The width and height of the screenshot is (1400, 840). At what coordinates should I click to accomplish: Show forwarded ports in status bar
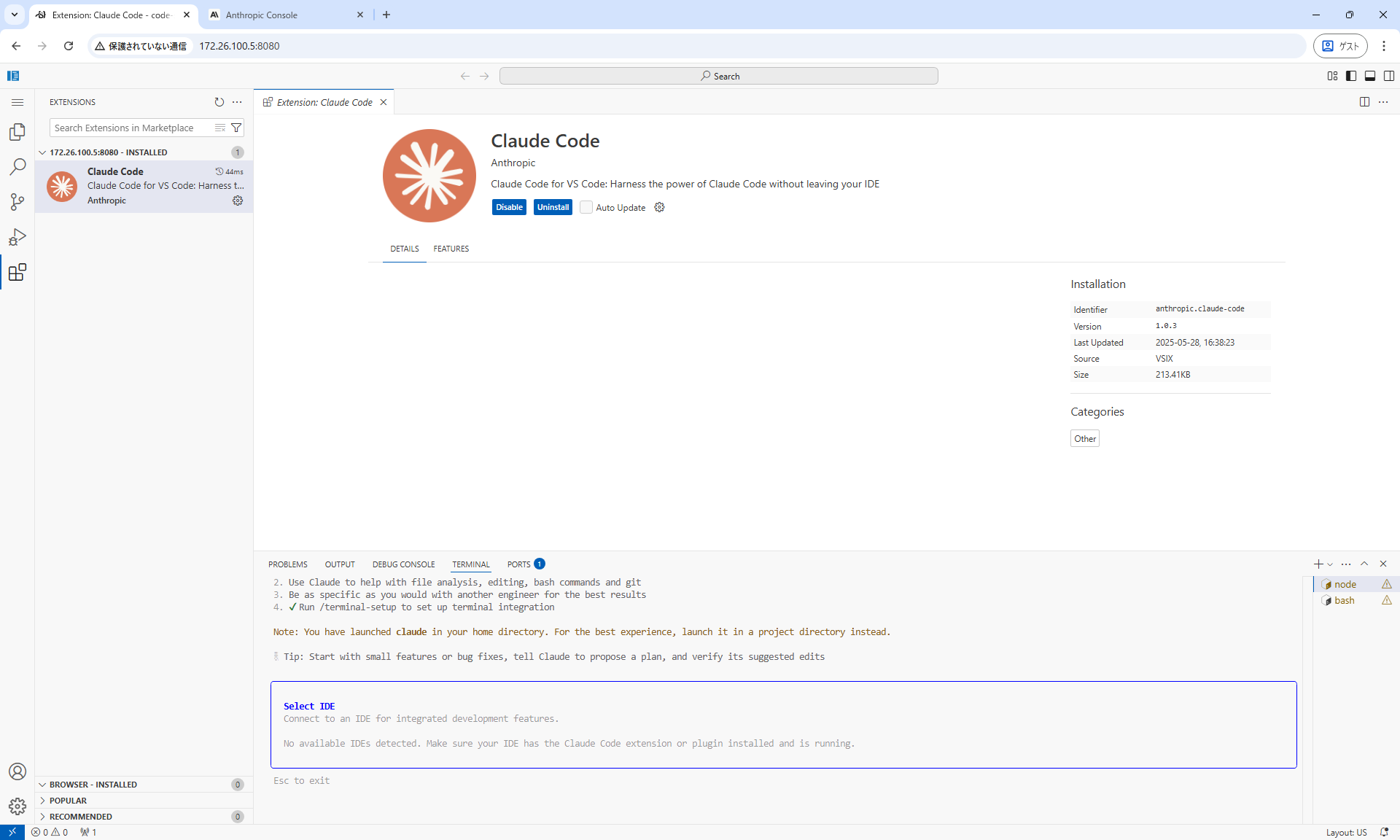coord(88,832)
